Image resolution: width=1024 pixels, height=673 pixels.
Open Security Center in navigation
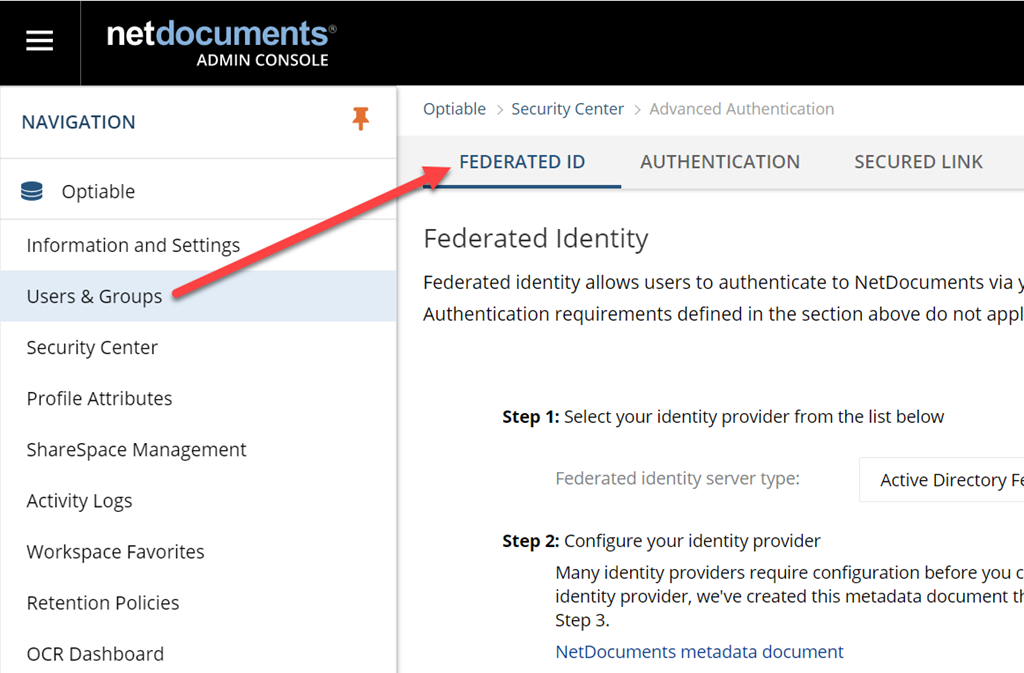92,347
